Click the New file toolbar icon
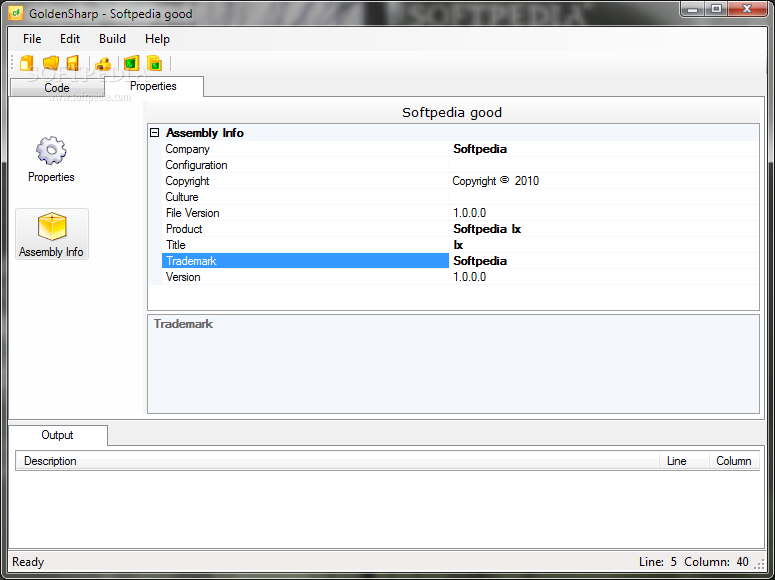The height and width of the screenshot is (580, 775). tap(27, 63)
